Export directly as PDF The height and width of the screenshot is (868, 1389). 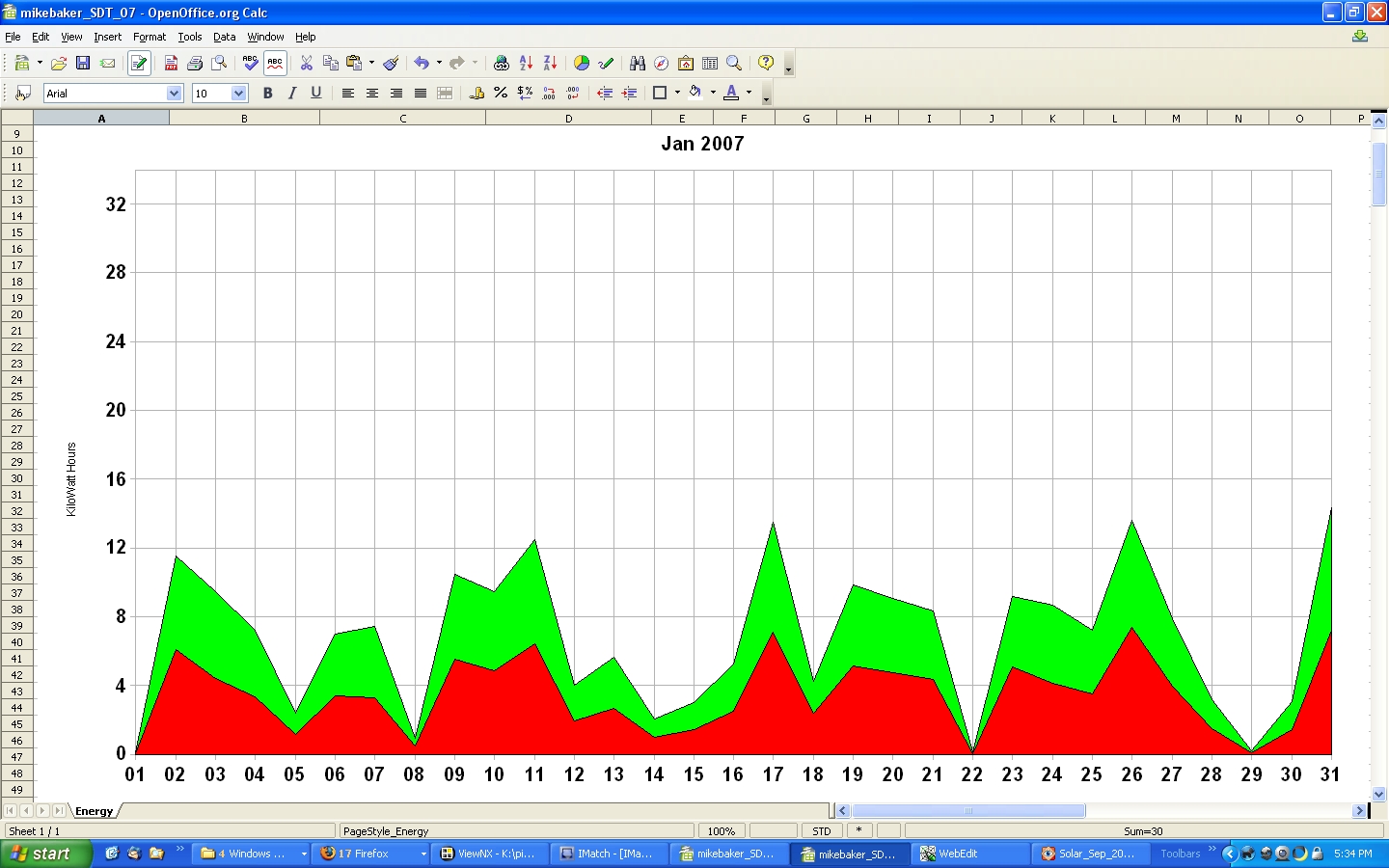pyautogui.click(x=171, y=64)
